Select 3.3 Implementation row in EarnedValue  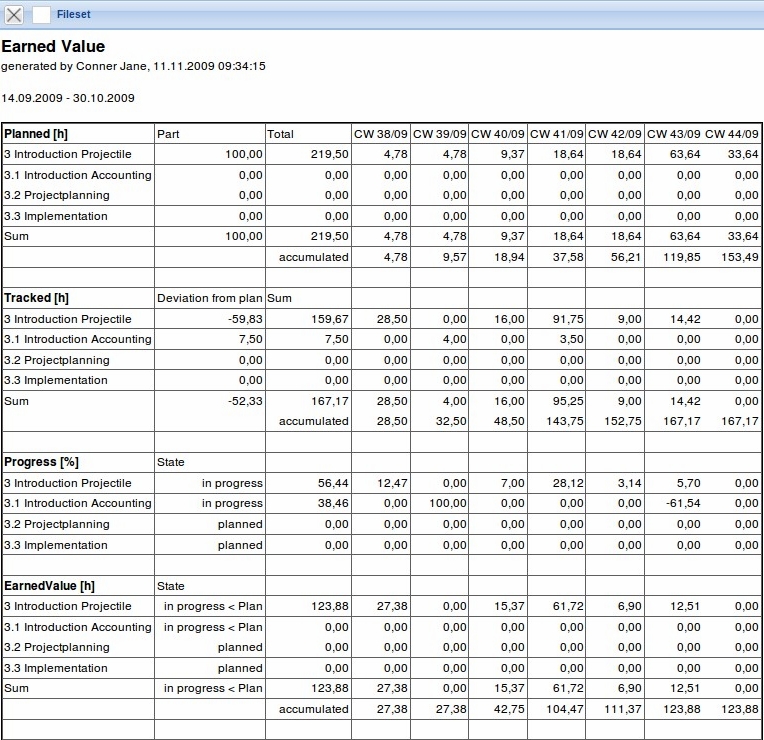[x=56, y=668]
